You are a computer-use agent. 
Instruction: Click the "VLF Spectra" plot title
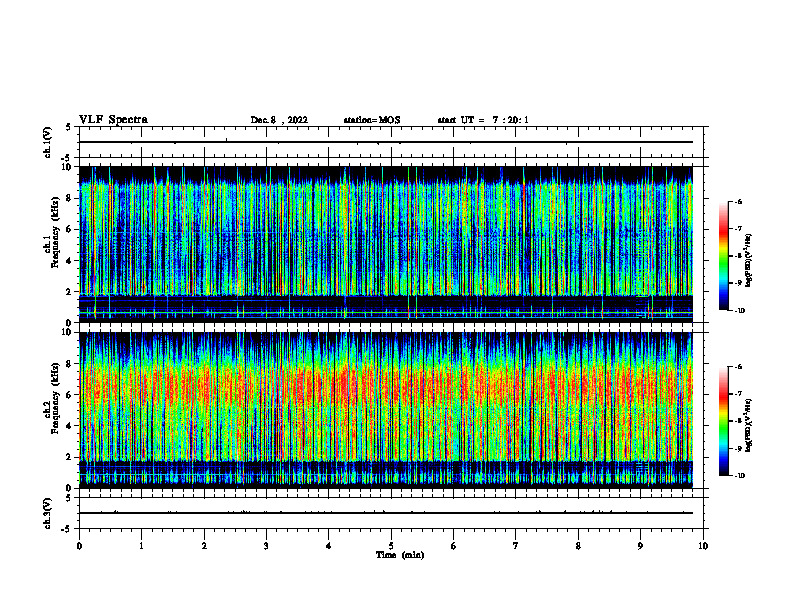[113, 120]
